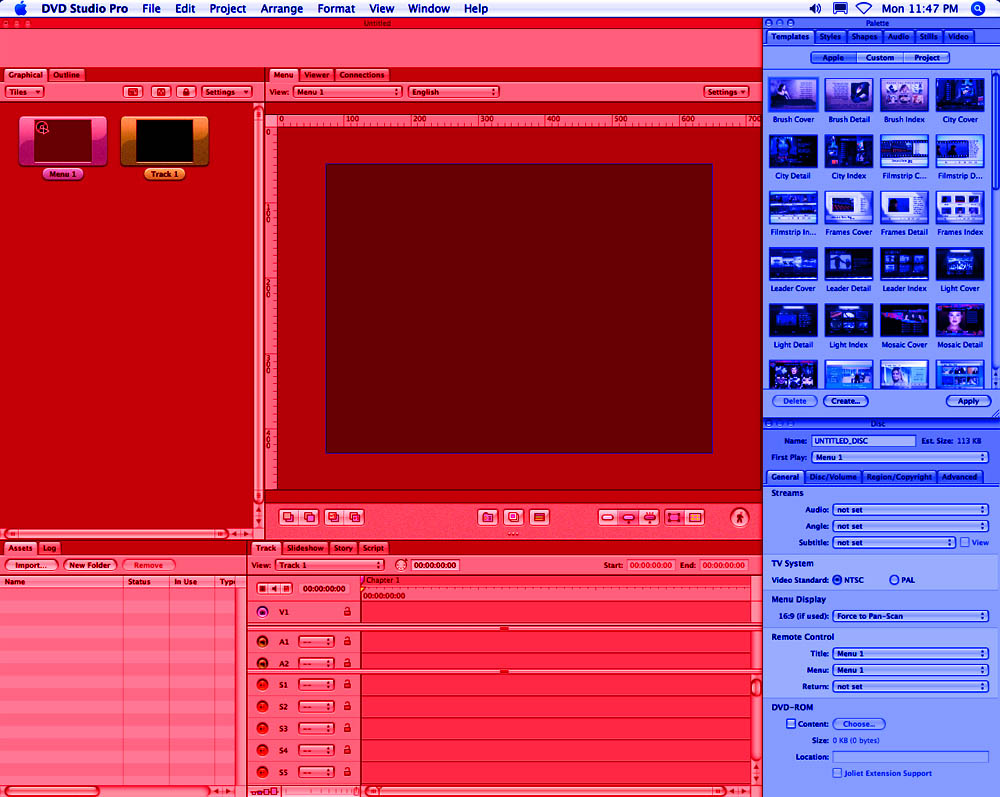The image size is (1000, 797).
Task: Click the A1 track lock icon
Action: [x=348, y=641]
